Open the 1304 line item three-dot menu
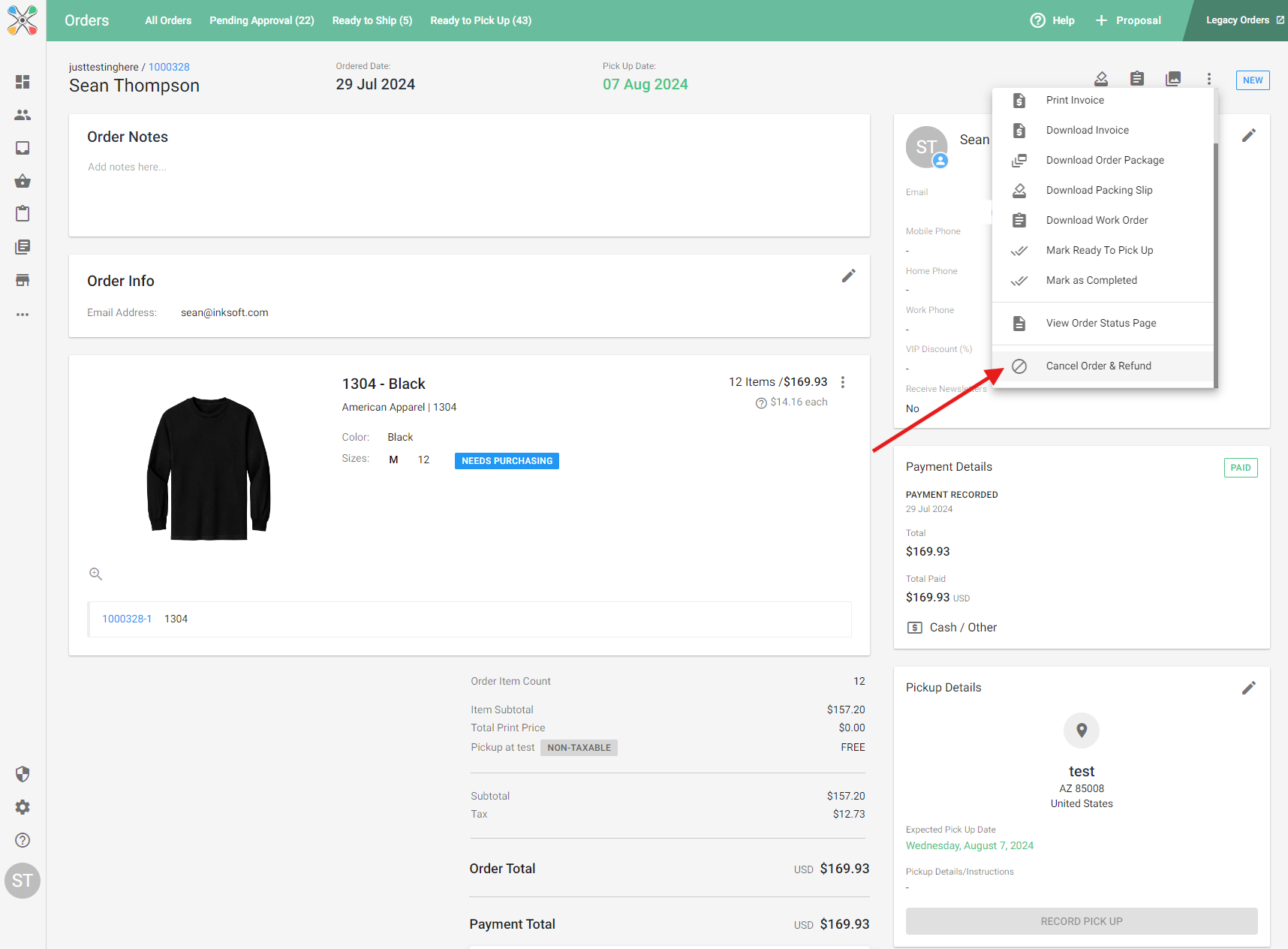The width and height of the screenshot is (1288, 949). (x=843, y=382)
